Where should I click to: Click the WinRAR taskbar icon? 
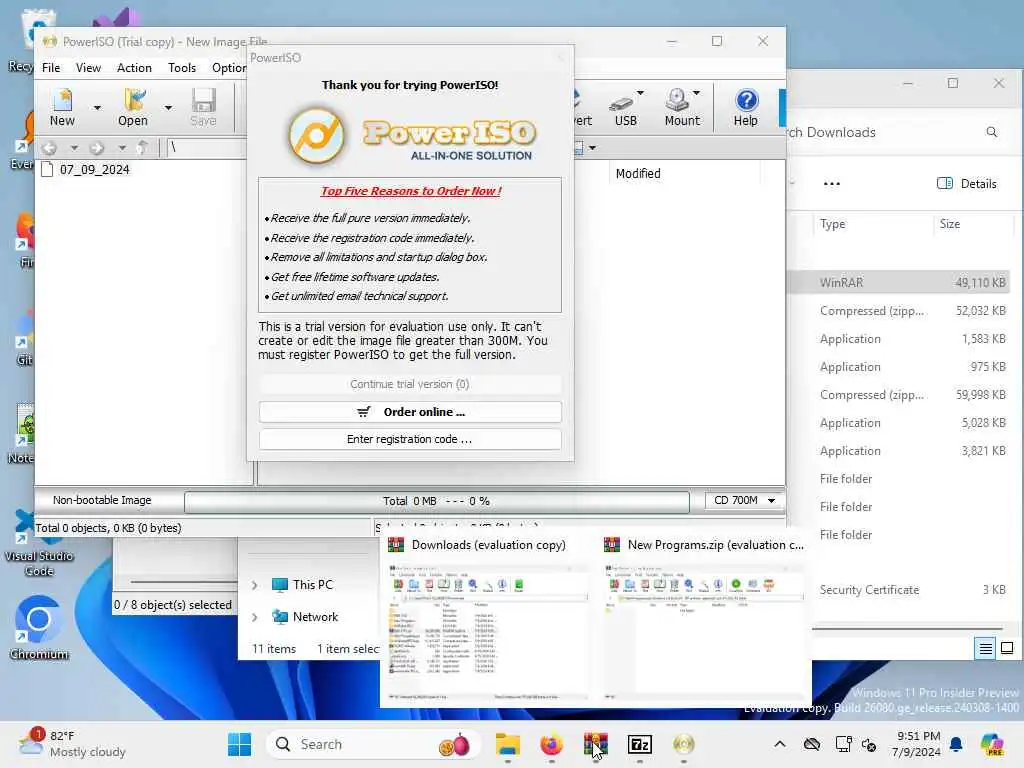coord(596,744)
